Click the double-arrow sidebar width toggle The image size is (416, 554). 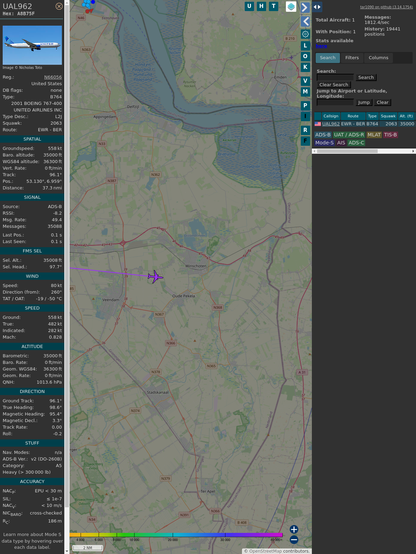(317, 7)
